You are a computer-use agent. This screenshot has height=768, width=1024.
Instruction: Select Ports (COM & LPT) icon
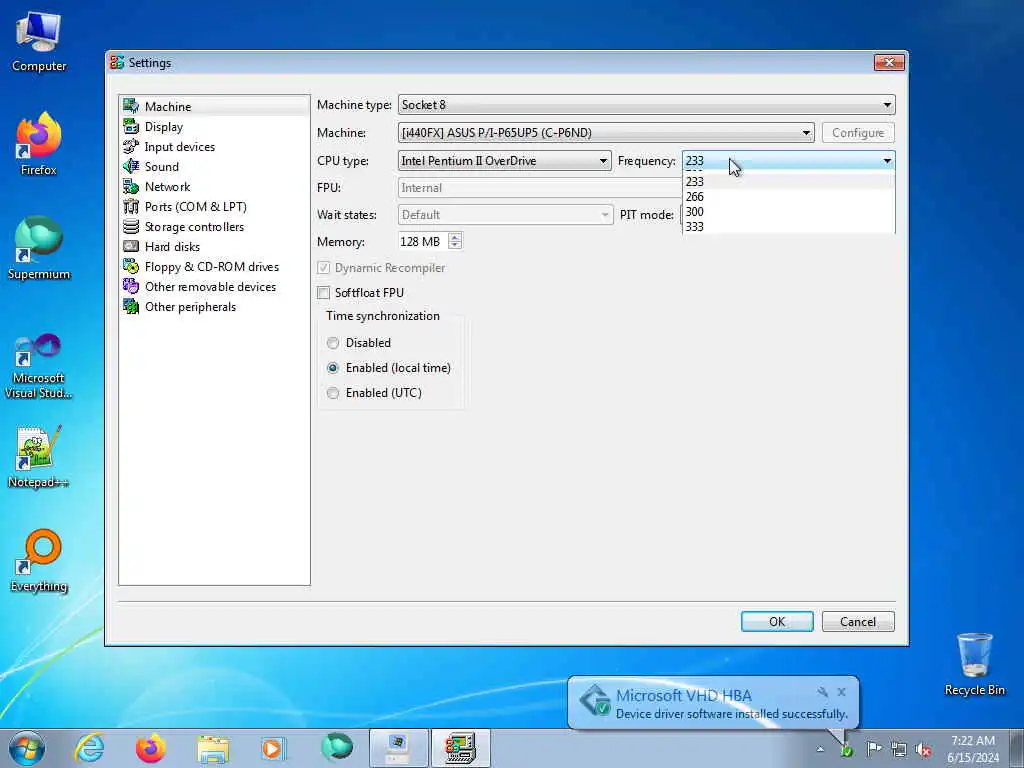(131, 206)
